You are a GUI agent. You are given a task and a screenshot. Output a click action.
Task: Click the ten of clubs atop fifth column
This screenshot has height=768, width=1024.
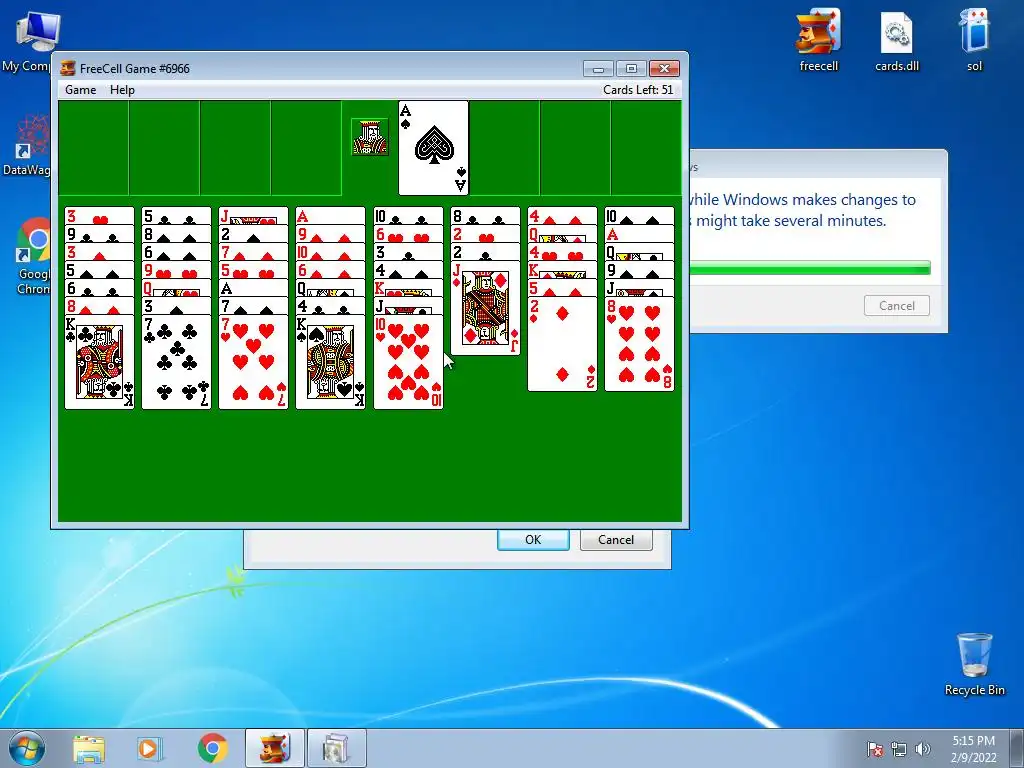pyautogui.click(x=408, y=216)
